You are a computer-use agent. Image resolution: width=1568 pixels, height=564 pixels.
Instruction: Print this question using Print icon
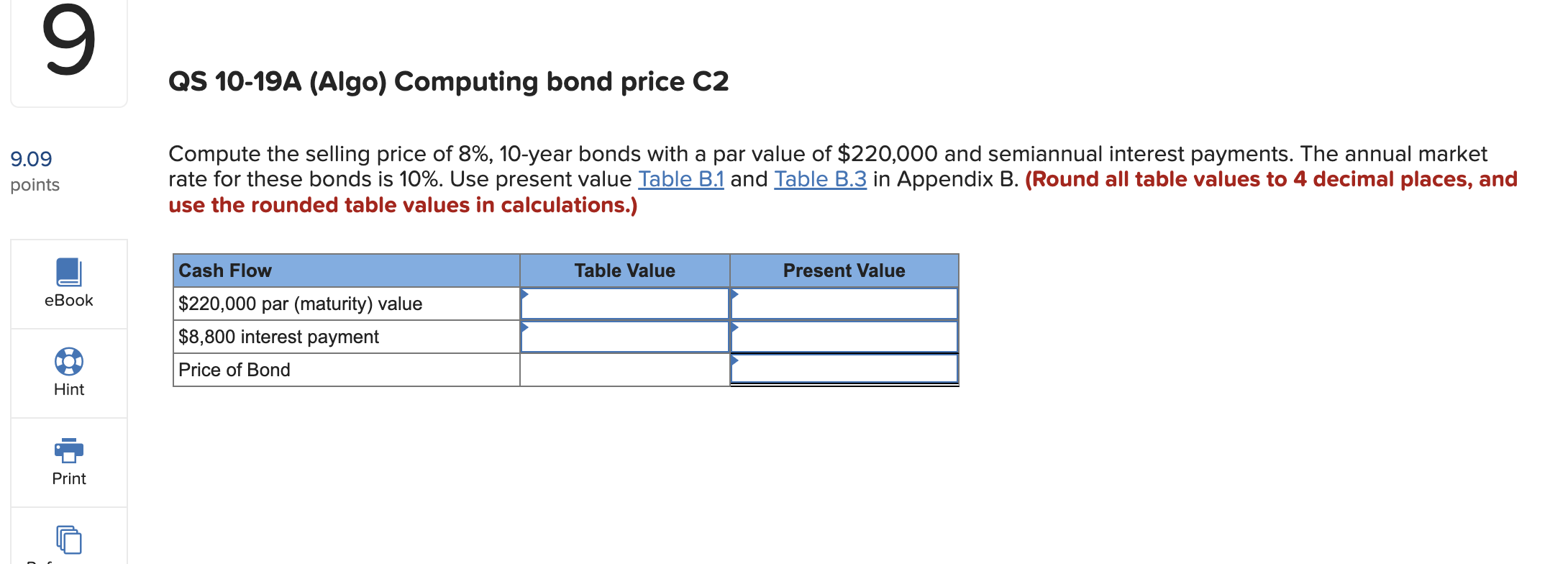point(68,462)
